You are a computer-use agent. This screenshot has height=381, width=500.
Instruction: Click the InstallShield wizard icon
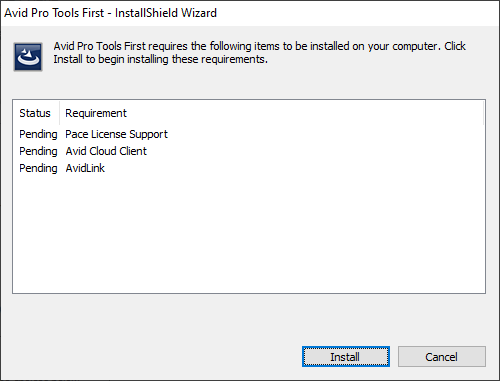[x=28, y=57]
